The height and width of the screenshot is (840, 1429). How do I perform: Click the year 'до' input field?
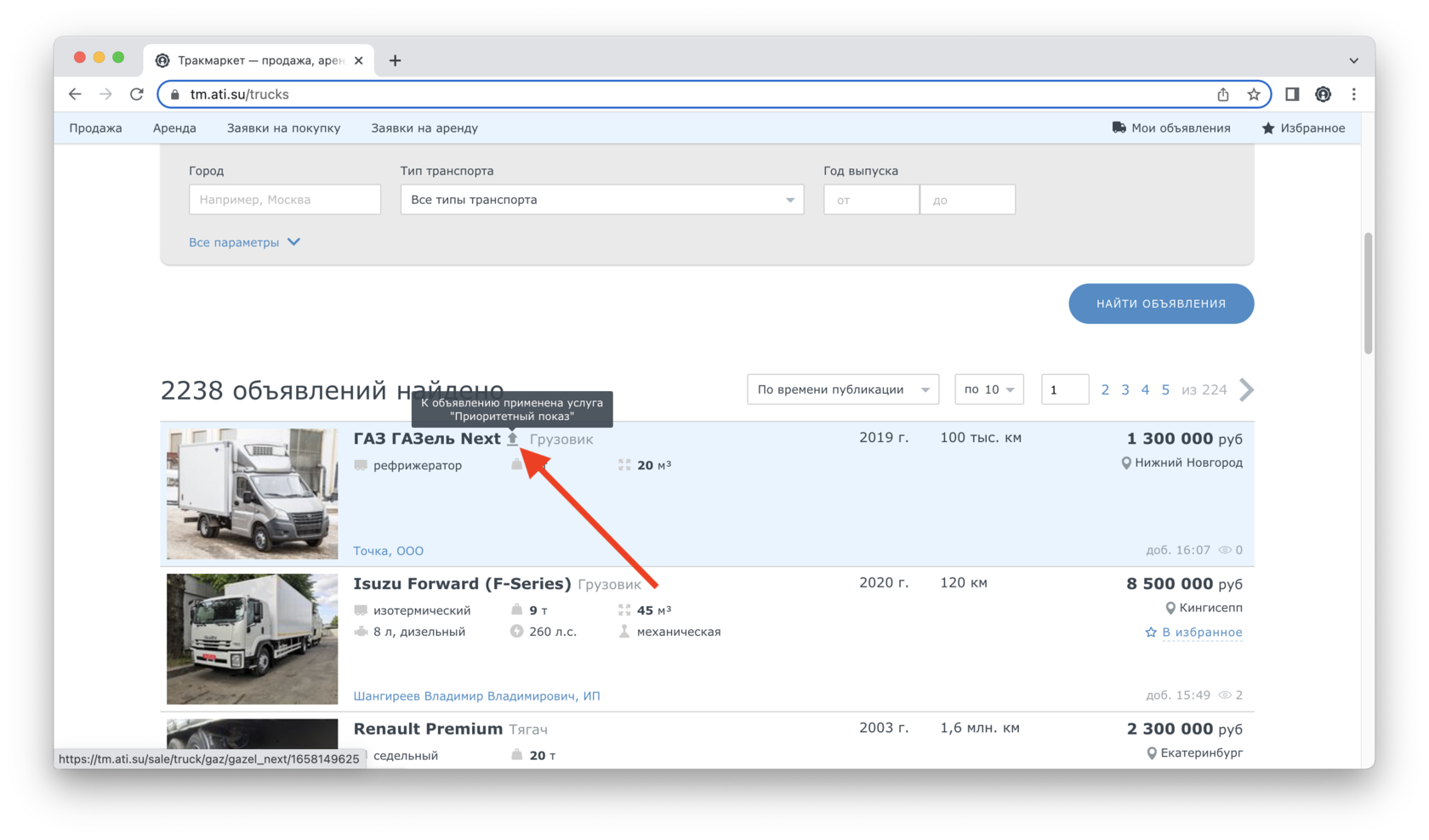point(968,200)
